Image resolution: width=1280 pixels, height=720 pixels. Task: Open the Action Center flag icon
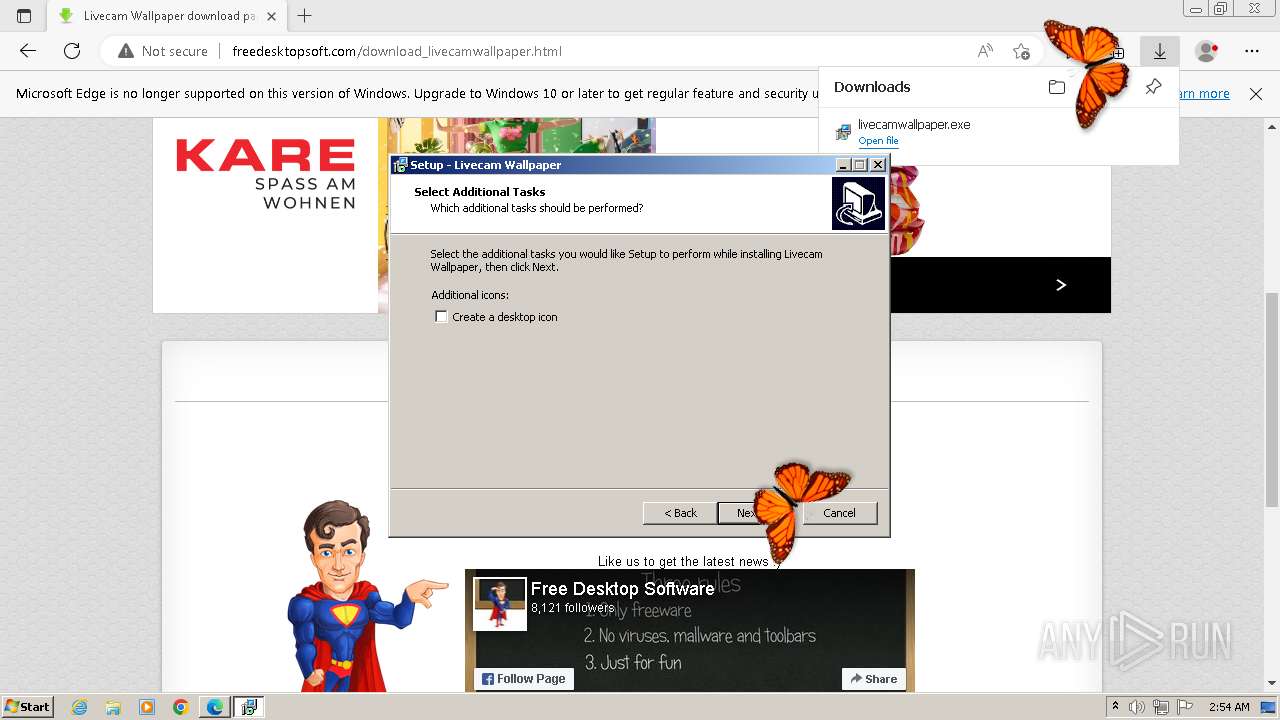1184,707
